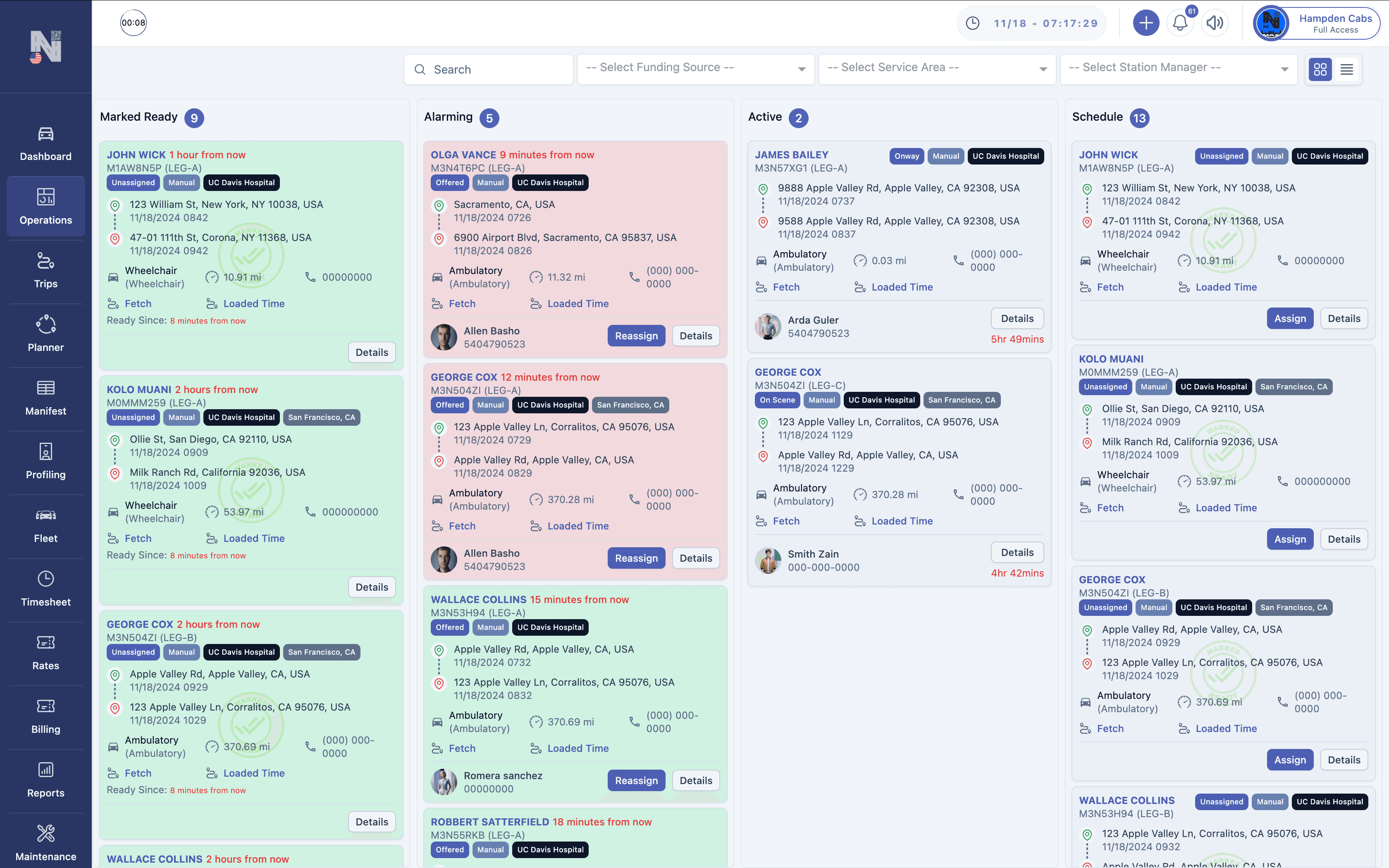Select the Maintenance wrench icon
This screenshot has width=1389, height=868.
[x=46, y=834]
